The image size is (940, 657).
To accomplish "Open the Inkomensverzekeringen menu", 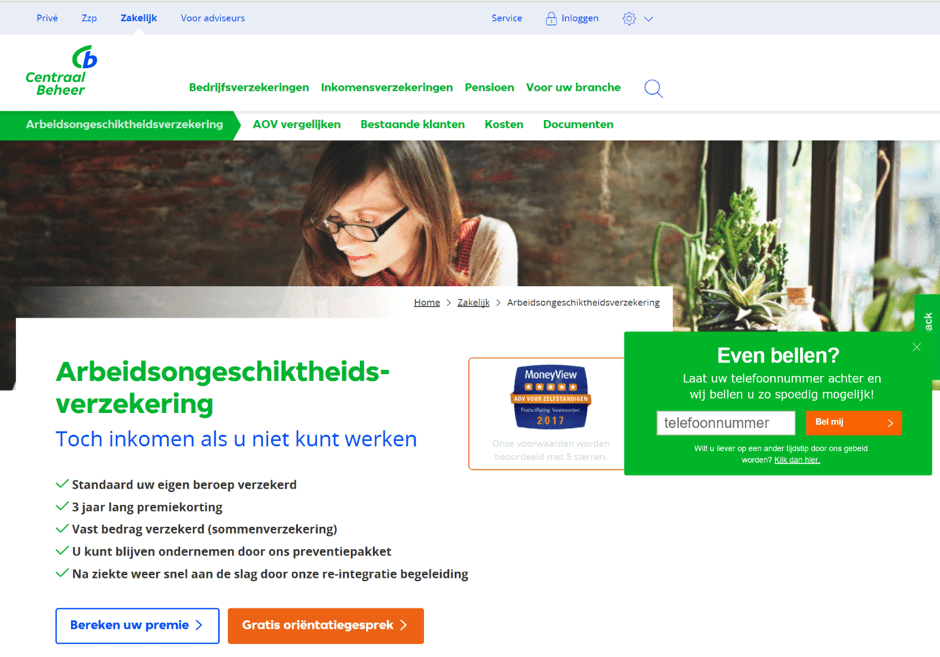I will click(387, 88).
